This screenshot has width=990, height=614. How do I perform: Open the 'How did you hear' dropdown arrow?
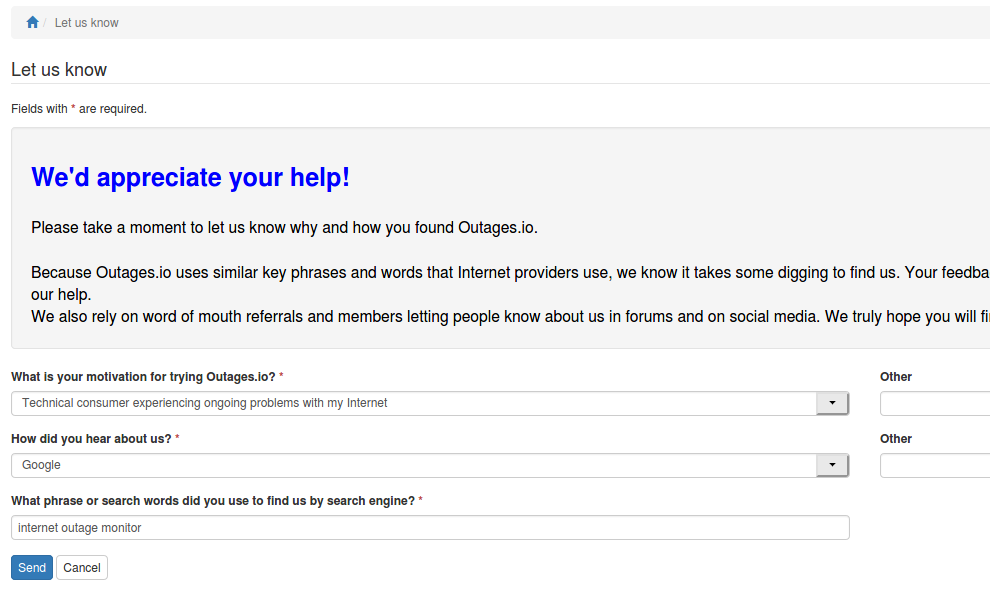point(832,465)
